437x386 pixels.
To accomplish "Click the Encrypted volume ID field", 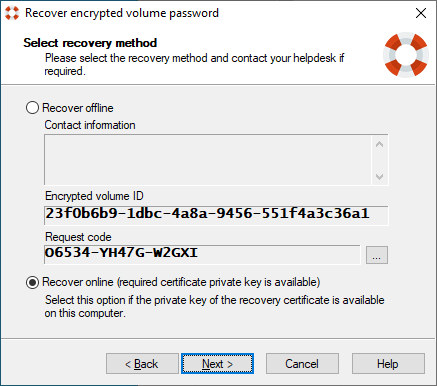I will [x=216, y=215].
